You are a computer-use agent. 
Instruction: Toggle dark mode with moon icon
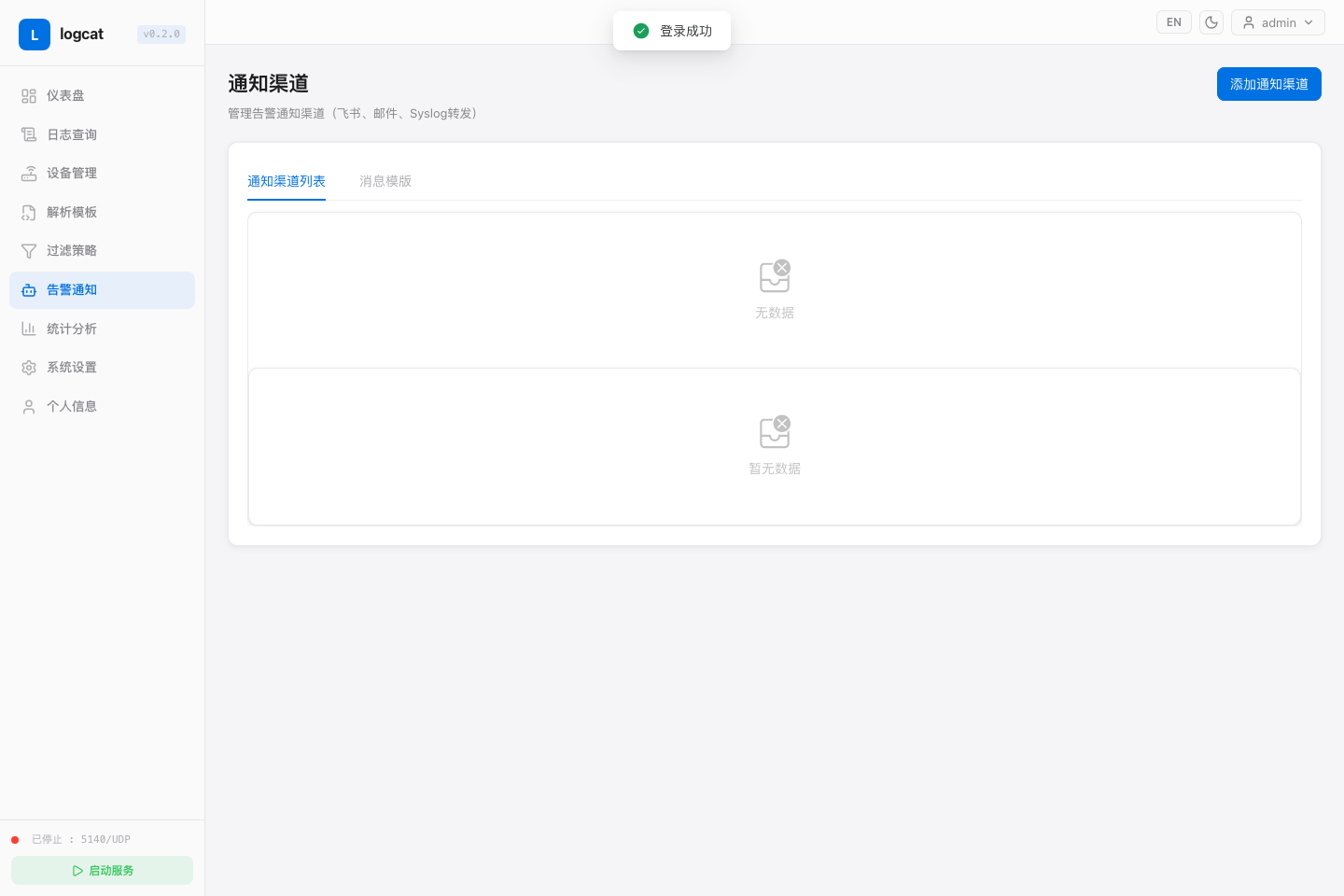coord(1211,22)
